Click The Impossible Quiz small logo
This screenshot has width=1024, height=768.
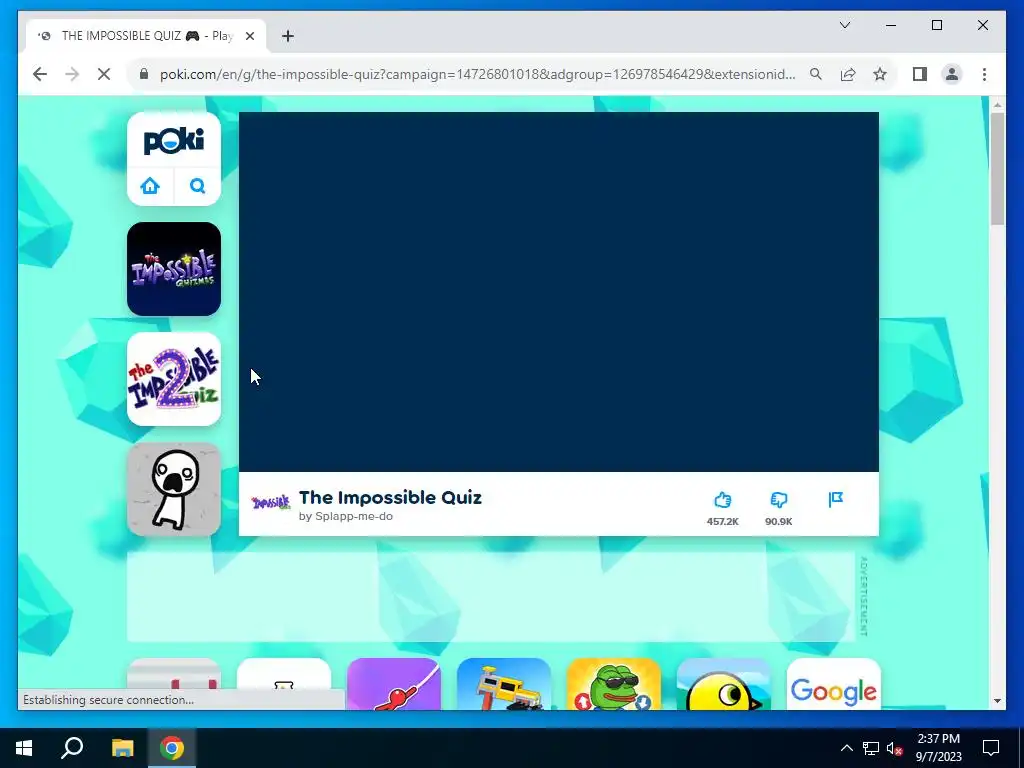click(270, 503)
